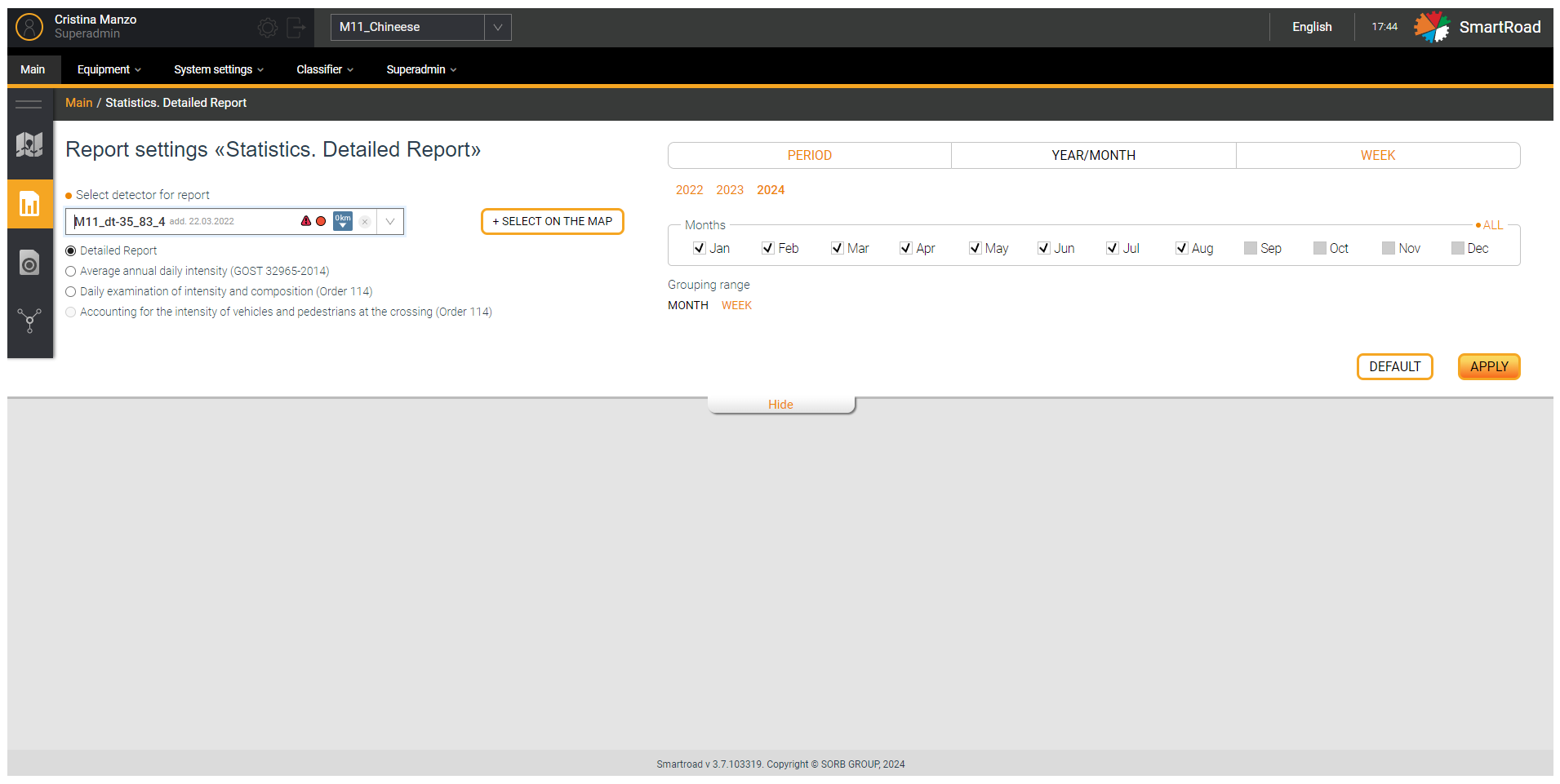Uncheck the Apr month checkbox
This screenshot has width=1560, height=784.
click(905, 248)
